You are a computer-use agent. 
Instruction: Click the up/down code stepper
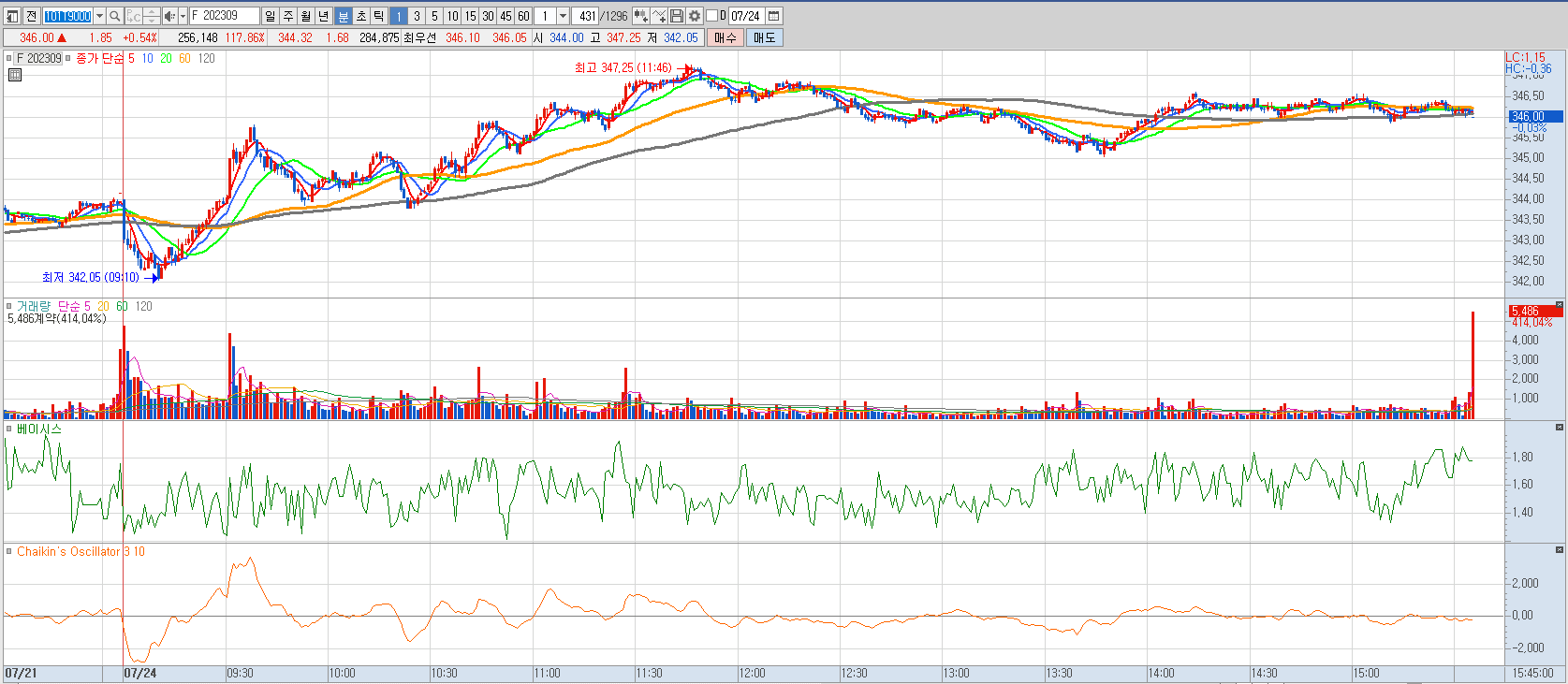point(152,16)
